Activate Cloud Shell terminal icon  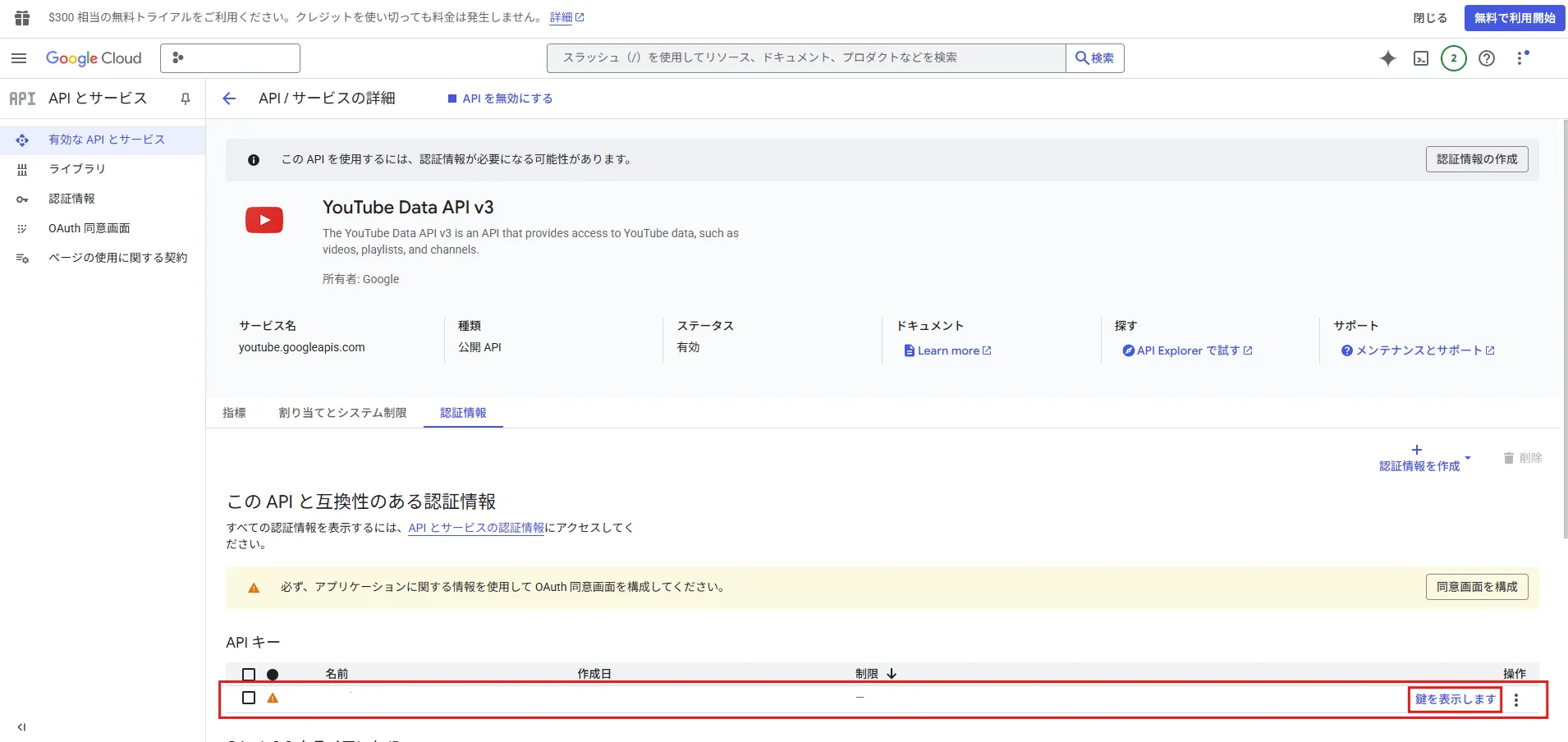coord(1421,58)
